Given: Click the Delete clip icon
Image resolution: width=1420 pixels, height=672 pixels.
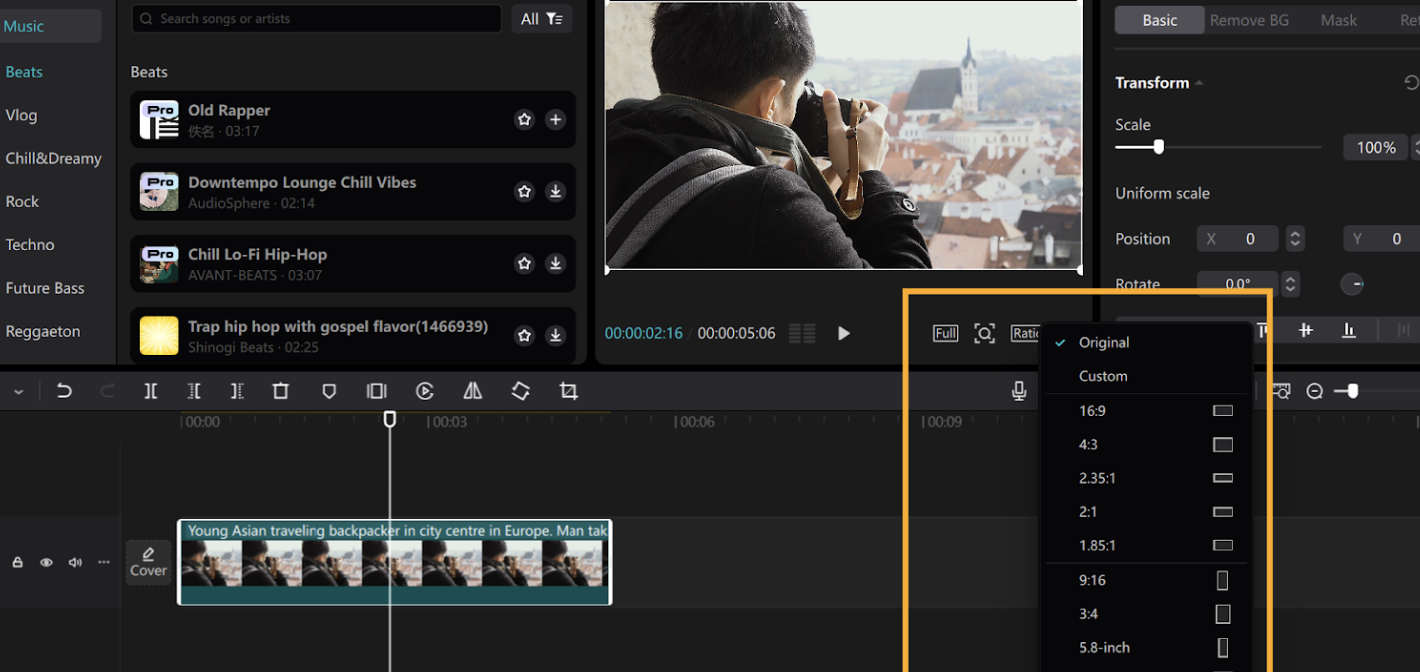Looking at the screenshot, I should click(x=280, y=391).
